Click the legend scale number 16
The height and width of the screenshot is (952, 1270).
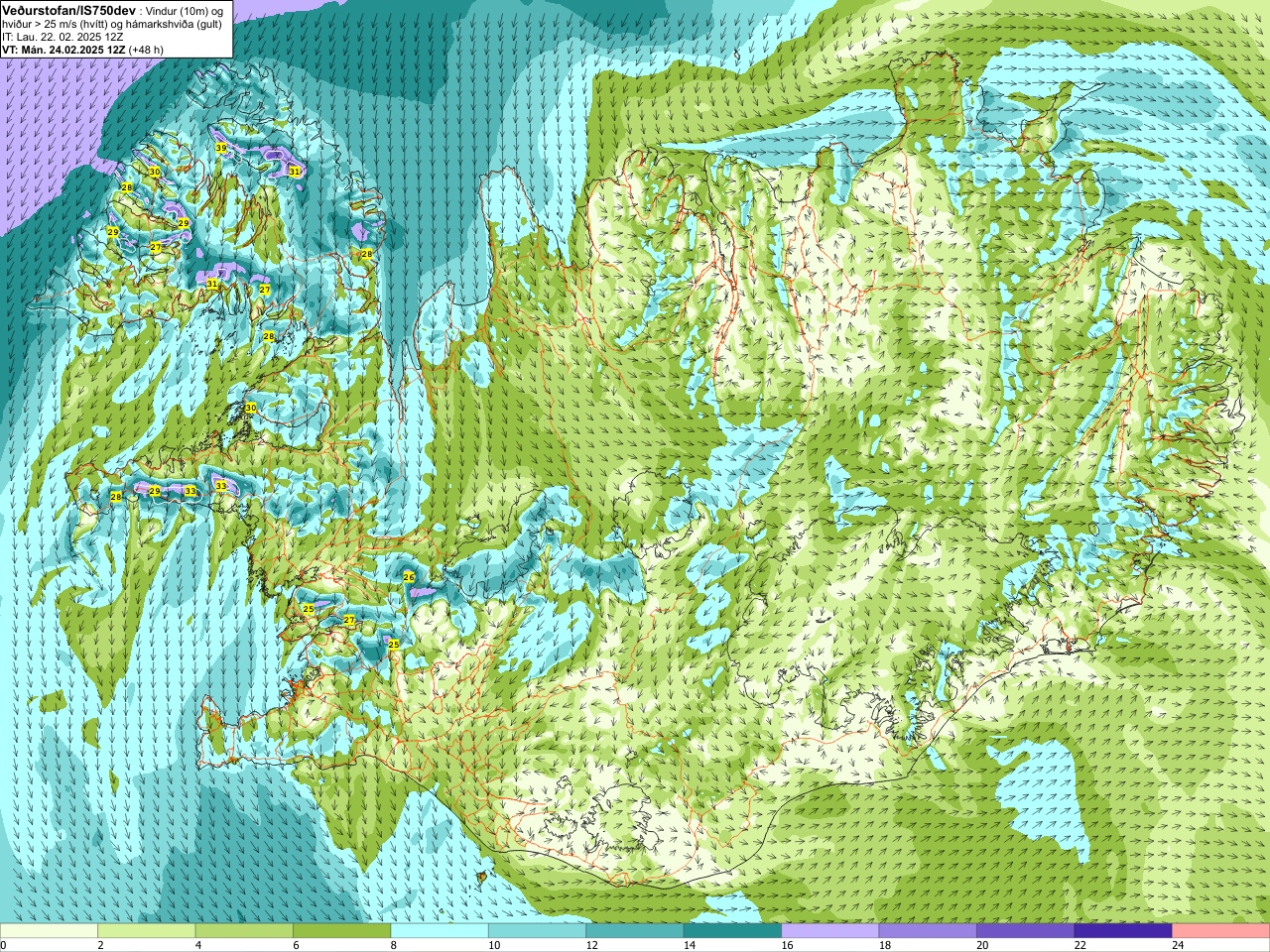click(x=787, y=945)
